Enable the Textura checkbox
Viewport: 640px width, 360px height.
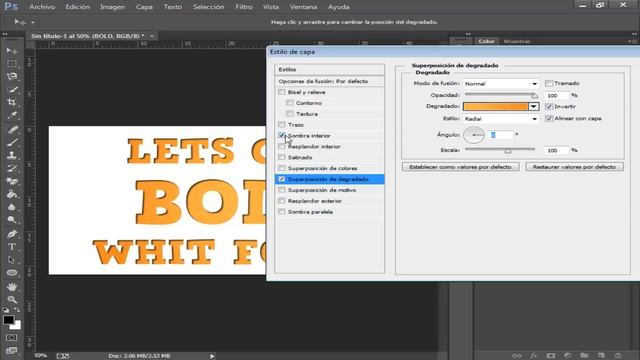click(x=290, y=114)
